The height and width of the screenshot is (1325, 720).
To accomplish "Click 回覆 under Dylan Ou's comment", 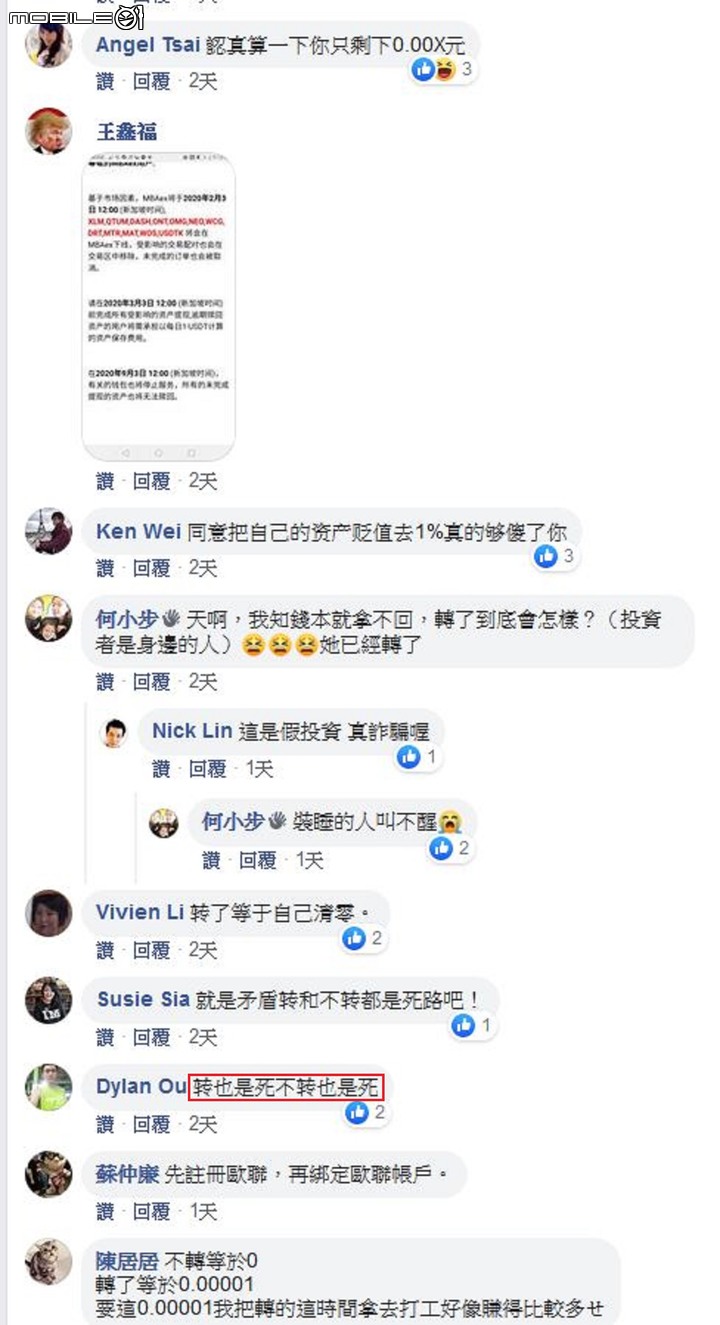I will click(152, 1125).
